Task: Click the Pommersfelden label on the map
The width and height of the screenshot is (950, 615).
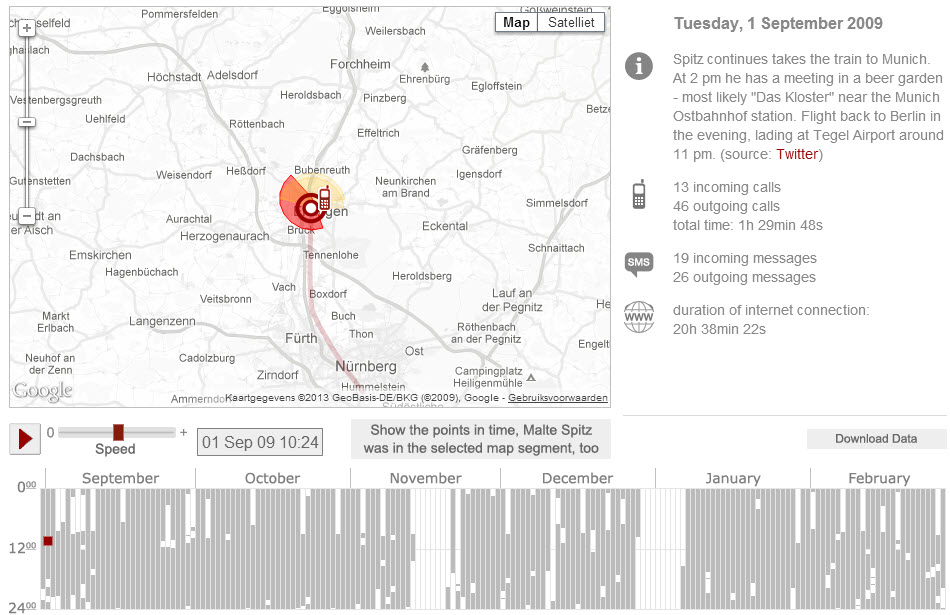Action: [x=179, y=14]
